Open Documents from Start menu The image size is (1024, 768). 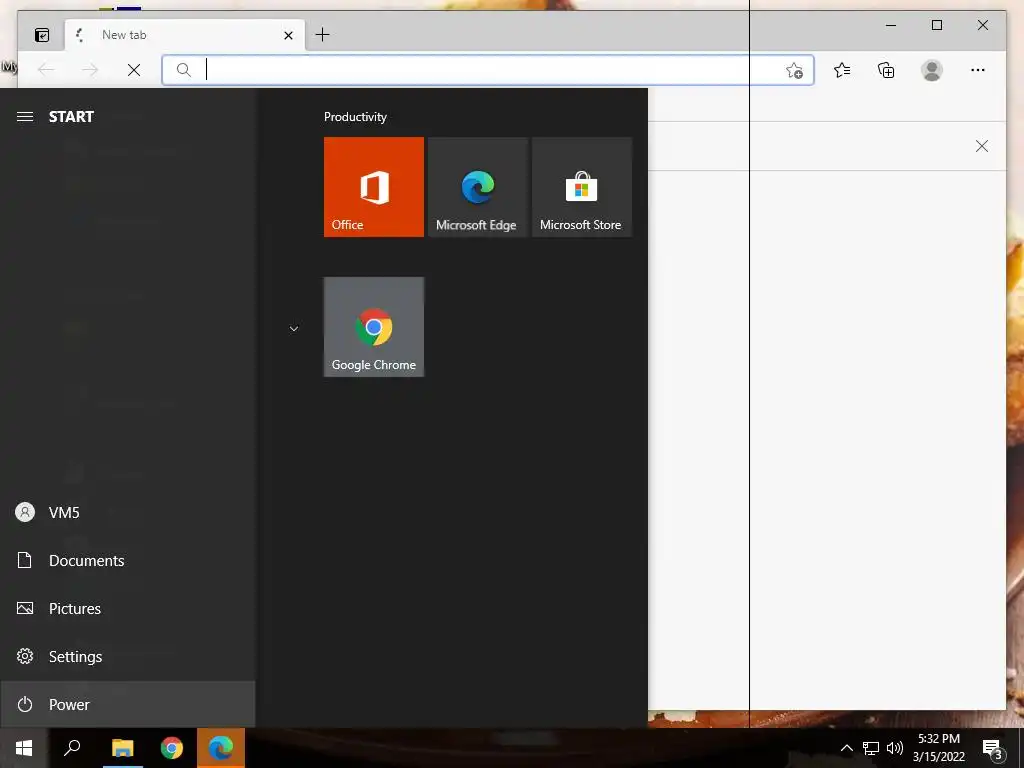(x=128, y=560)
